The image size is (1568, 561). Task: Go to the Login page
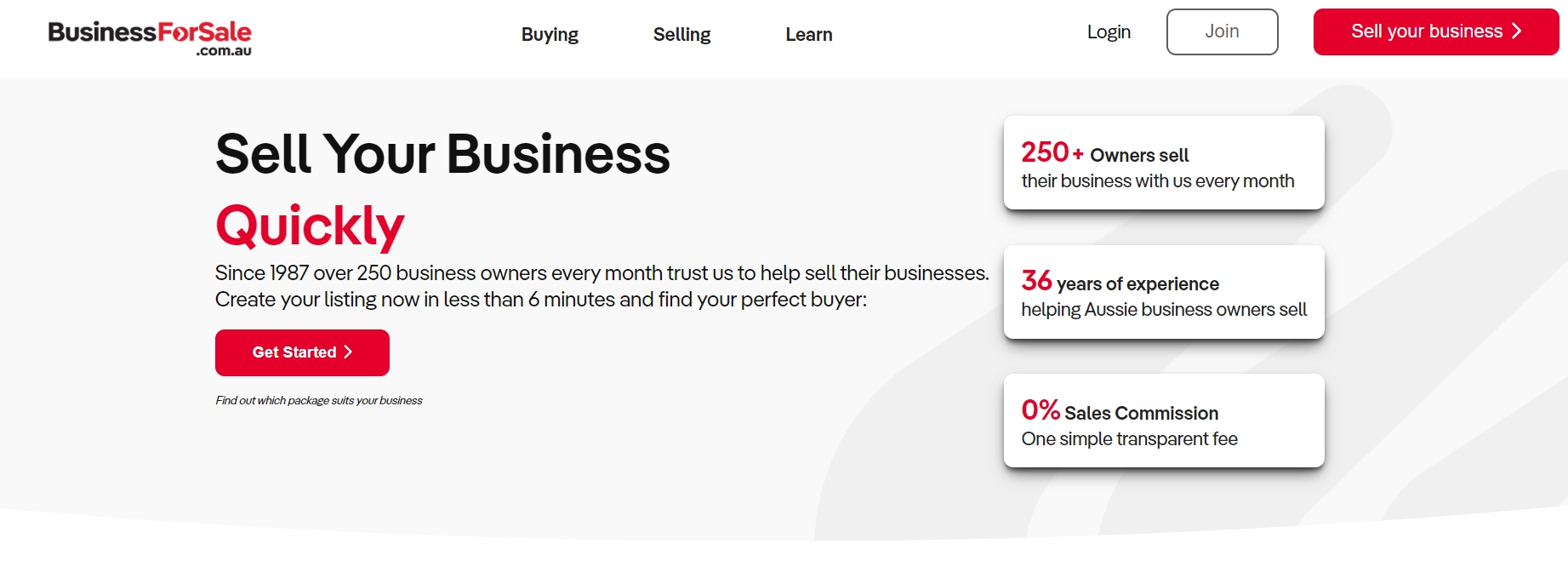tap(1109, 32)
